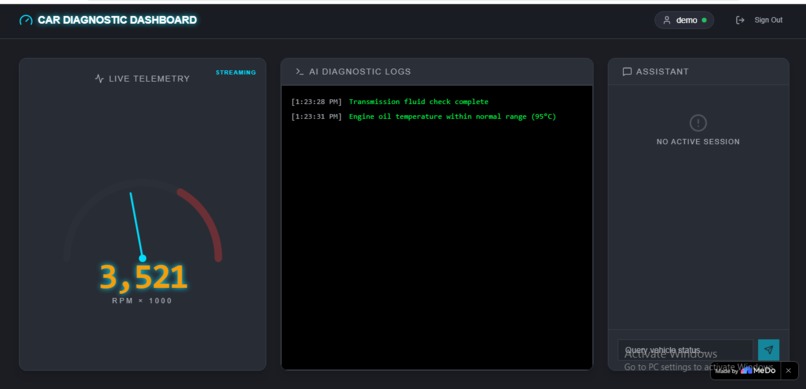
Task: Select the Engine oil temperature log entry
Action: pos(452,117)
